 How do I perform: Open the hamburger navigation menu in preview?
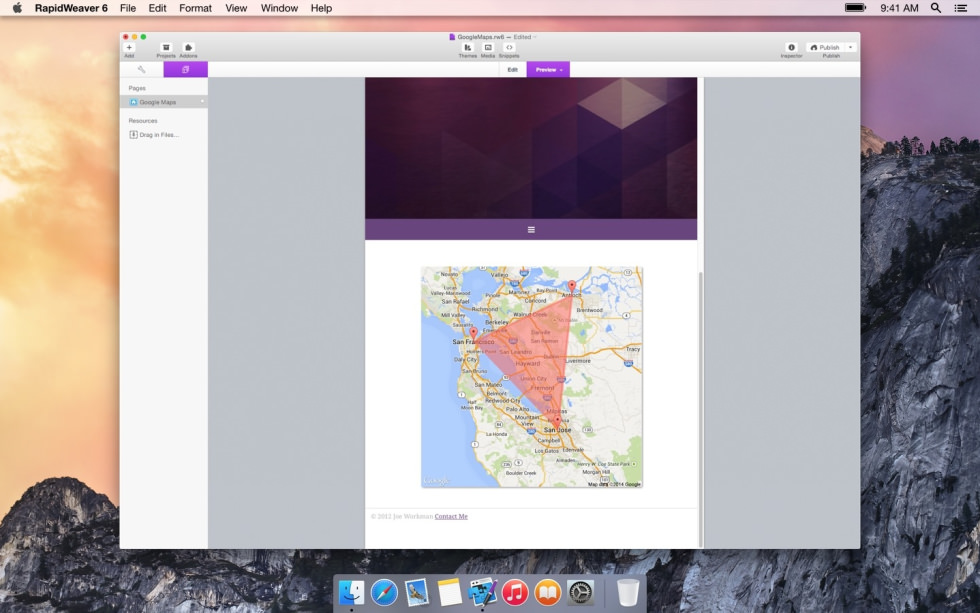(x=531, y=230)
